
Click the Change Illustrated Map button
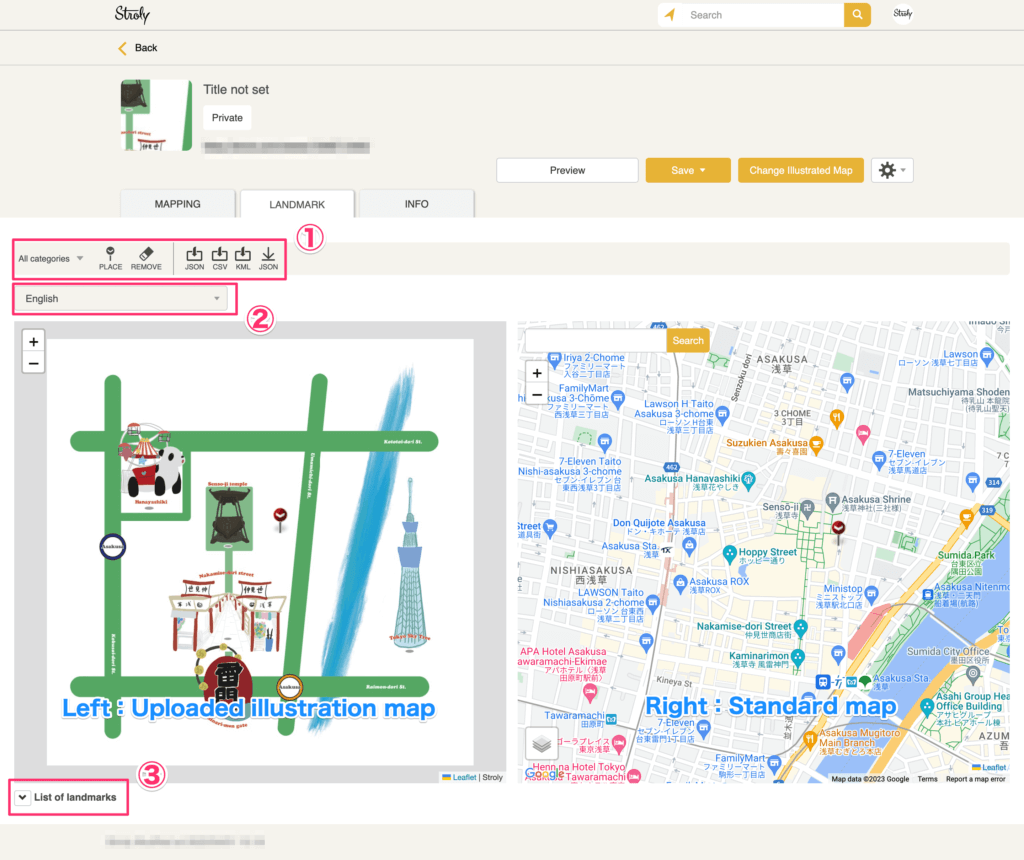801,170
